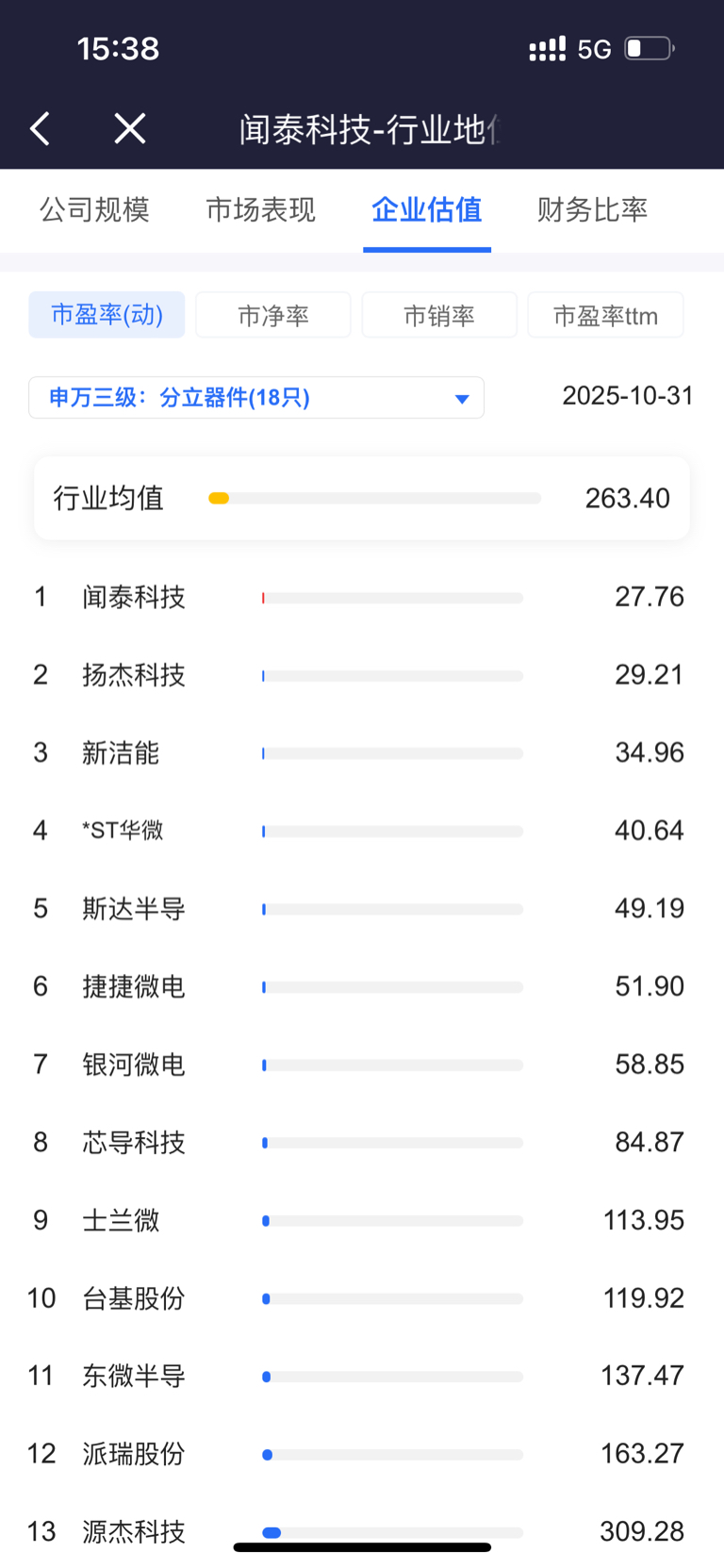Screen dimensions: 724x1568
Task: Tap the battery indicator in status bar
Action: point(650,48)
